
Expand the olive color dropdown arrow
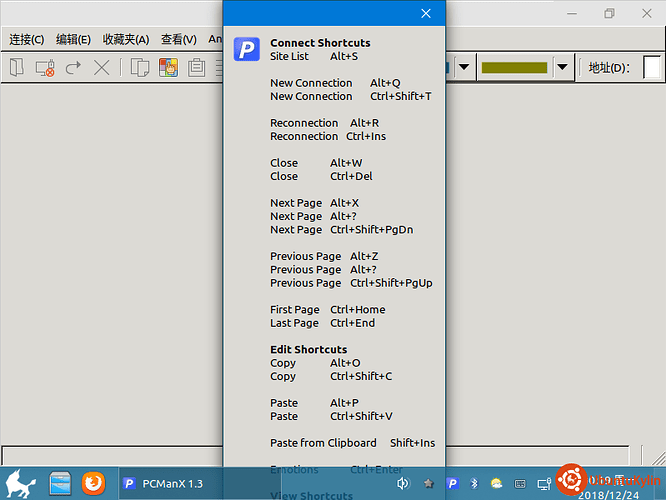[562, 67]
